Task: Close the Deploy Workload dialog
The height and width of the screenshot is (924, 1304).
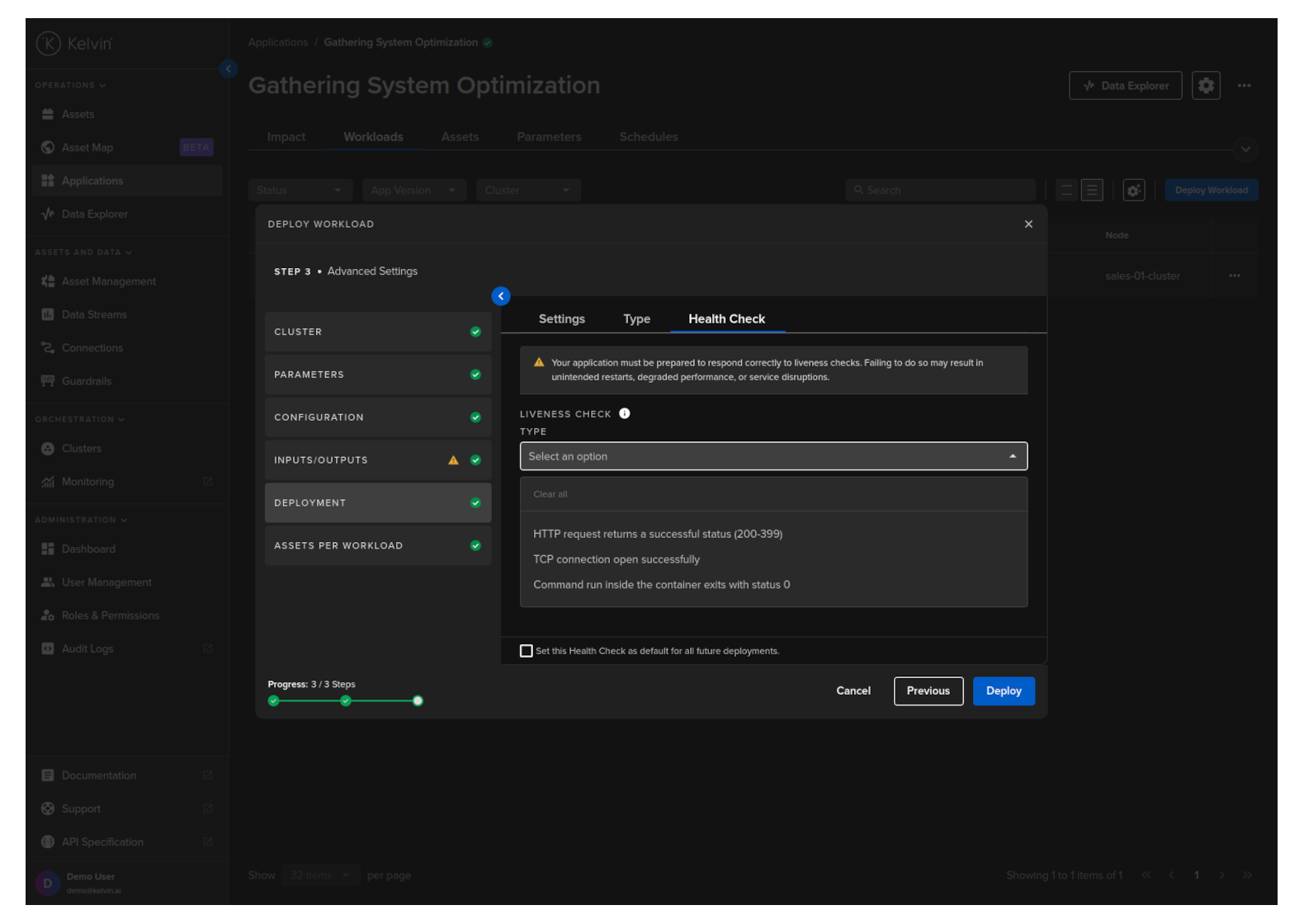Action: (1028, 224)
